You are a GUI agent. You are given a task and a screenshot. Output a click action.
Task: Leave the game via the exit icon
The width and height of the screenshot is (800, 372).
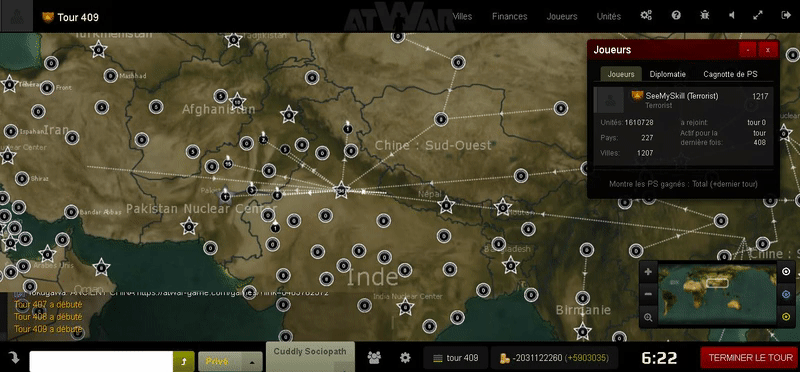click(786, 15)
